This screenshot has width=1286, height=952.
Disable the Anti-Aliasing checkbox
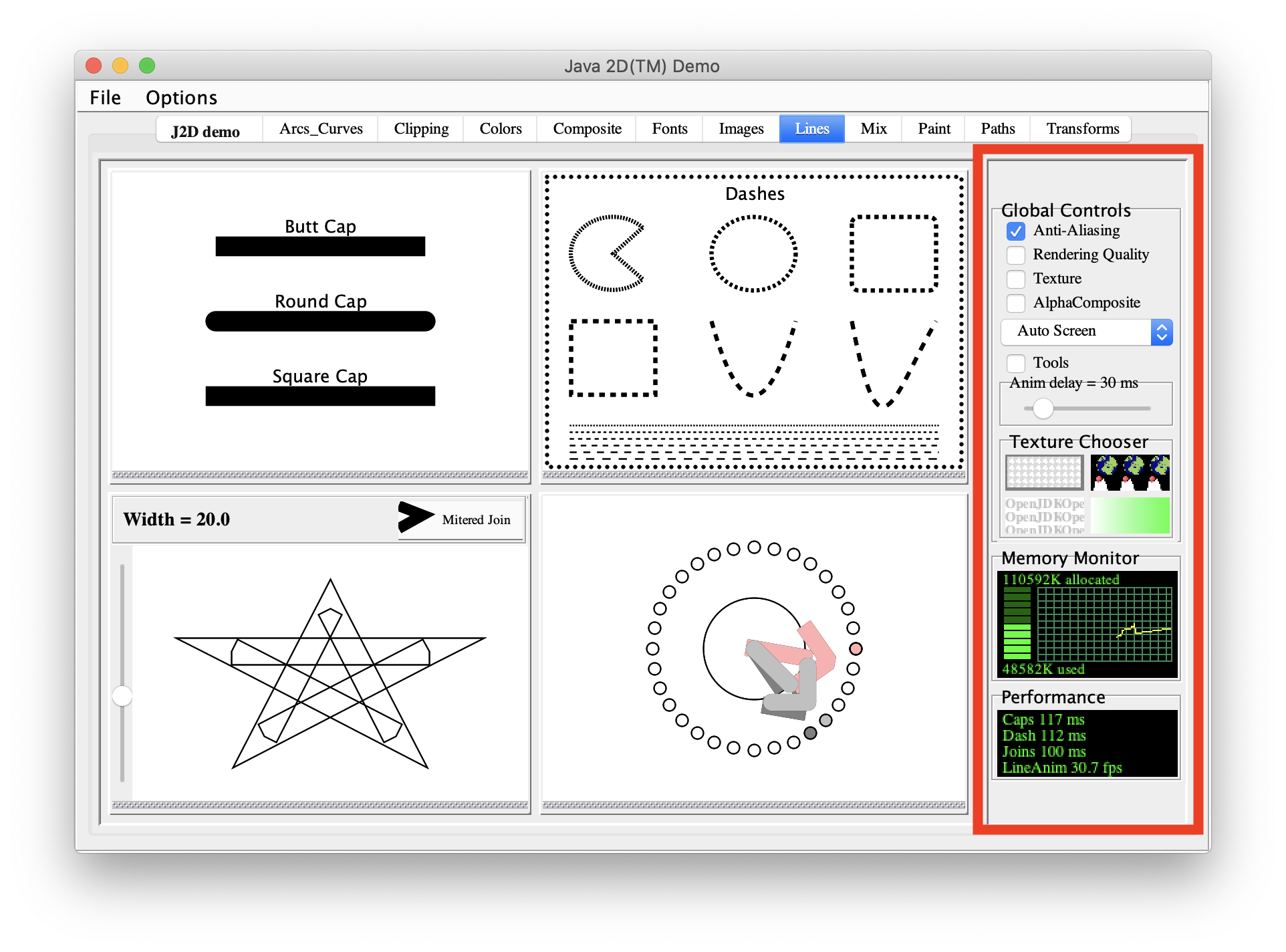coord(1015,231)
